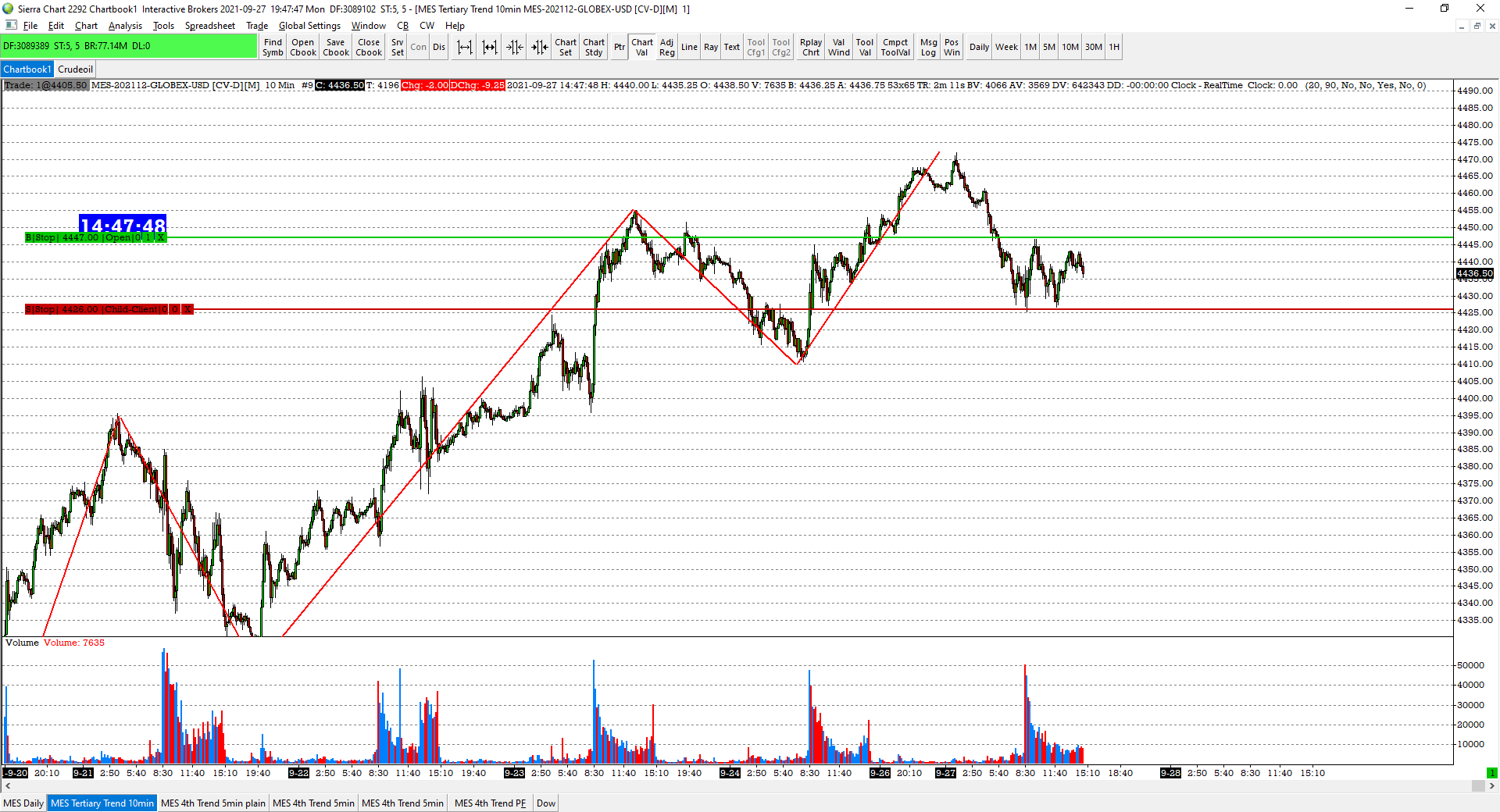
Task: Open Chart Stdy studies window
Action: pyautogui.click(x=594, y=47)
